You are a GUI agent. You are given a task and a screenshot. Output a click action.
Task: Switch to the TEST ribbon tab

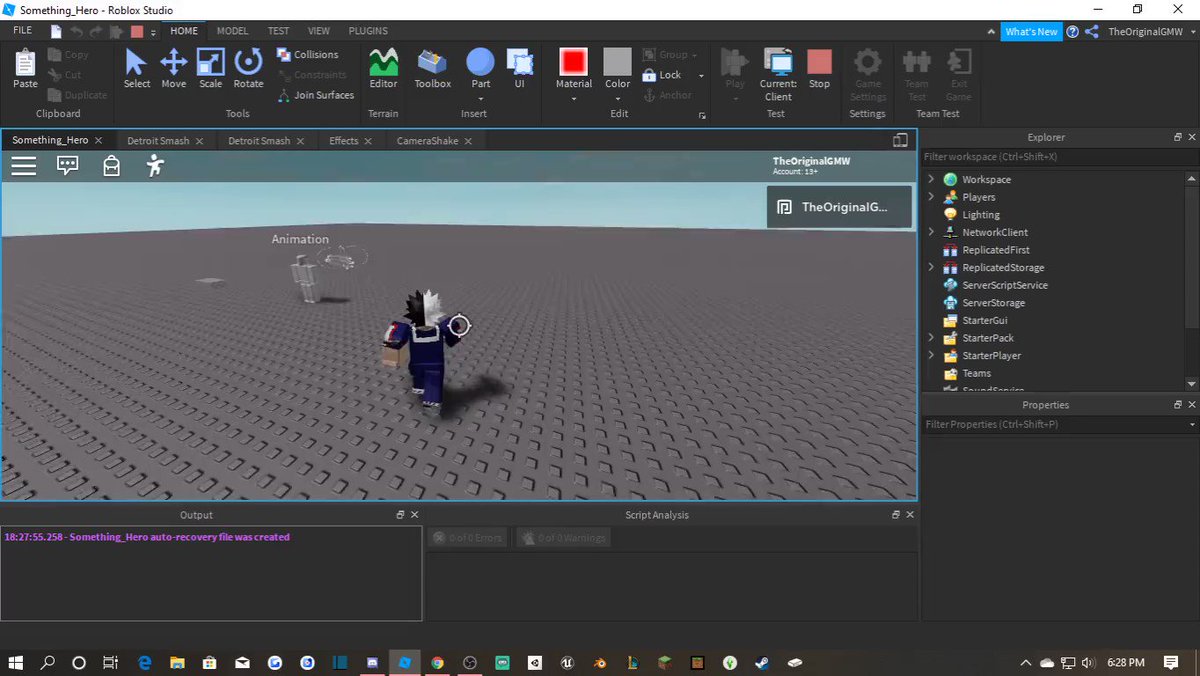pyautogui.click(x=279, y=31)
